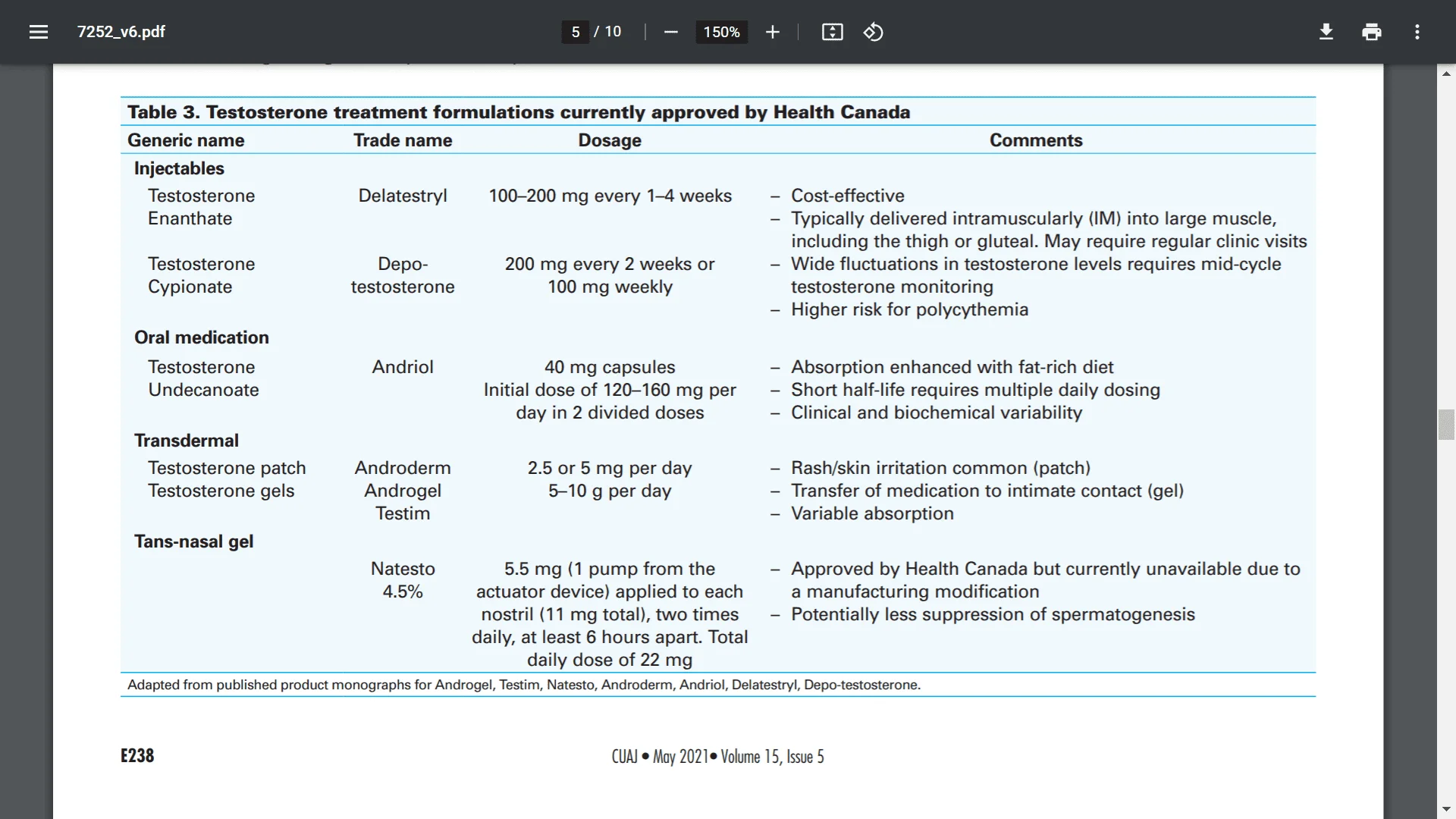The width and height of the screenshot is (1456, 819).
Task: Click the page number input field
Action: point(576,32)
